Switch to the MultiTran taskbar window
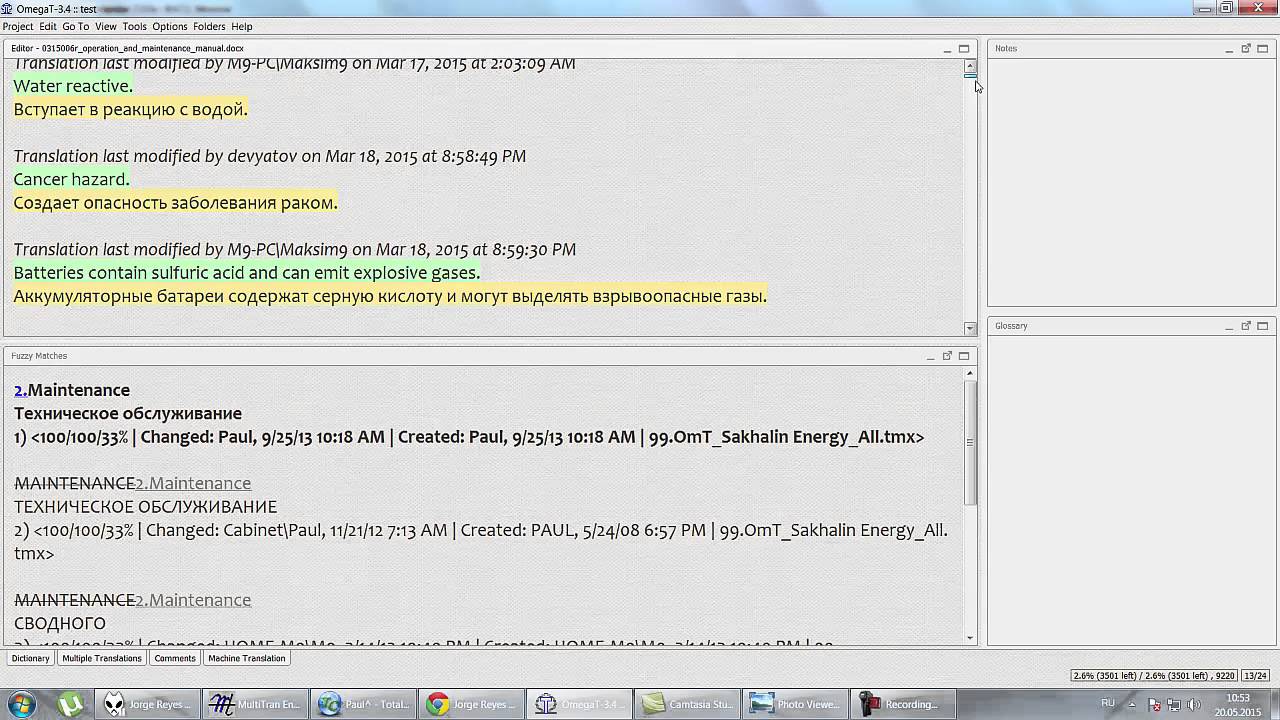Viewport: 1280px width, 720px height. 255,704
